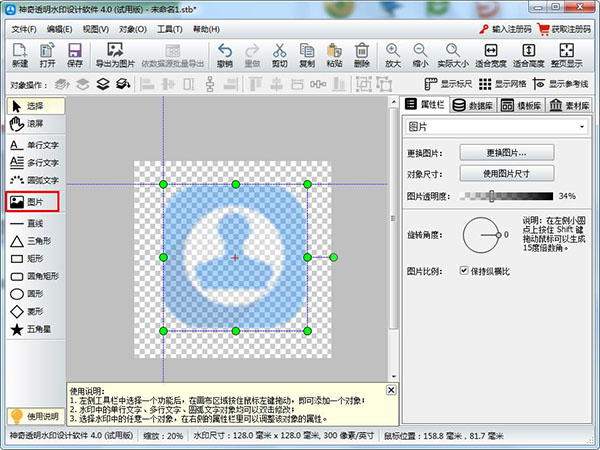Click the 图片透明度 opacity slider
The height and width of the screenshot is (450, 600).
[506, 196]
